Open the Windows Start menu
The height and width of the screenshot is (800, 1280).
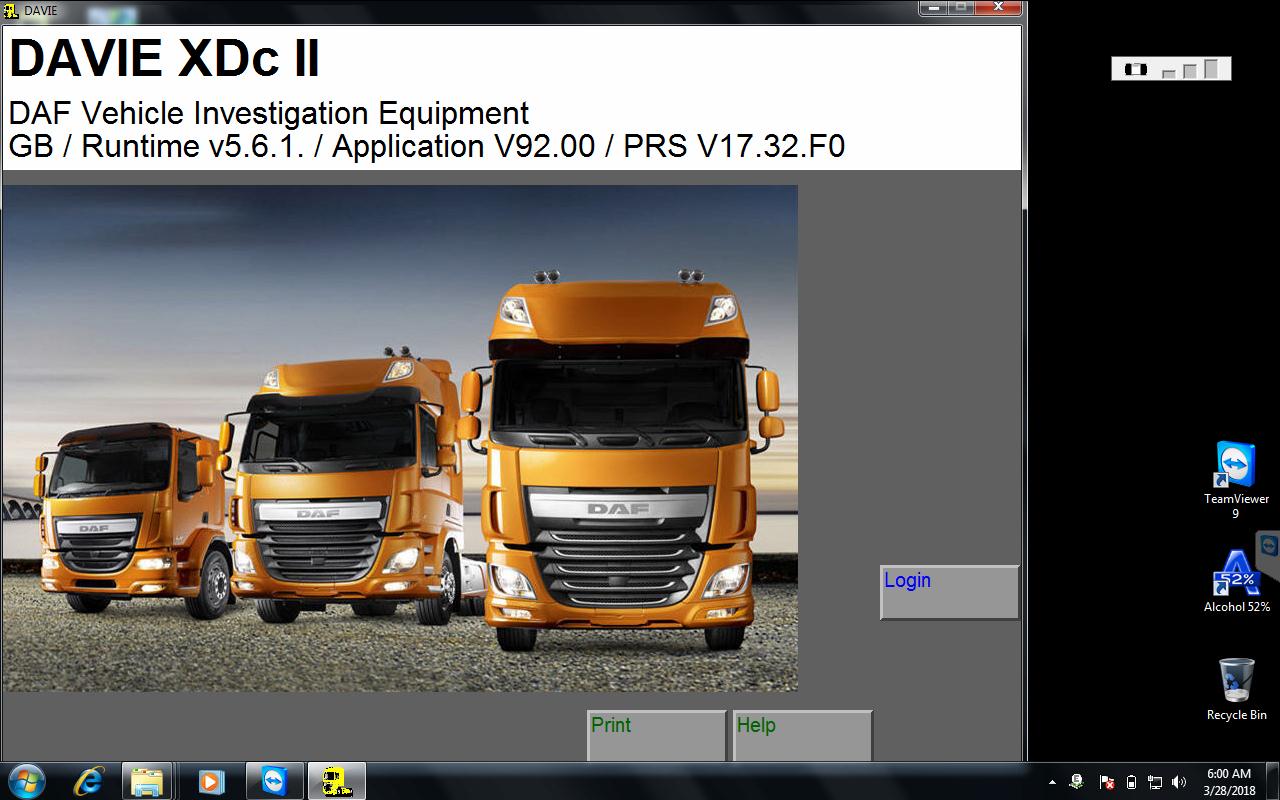(25, 781)
